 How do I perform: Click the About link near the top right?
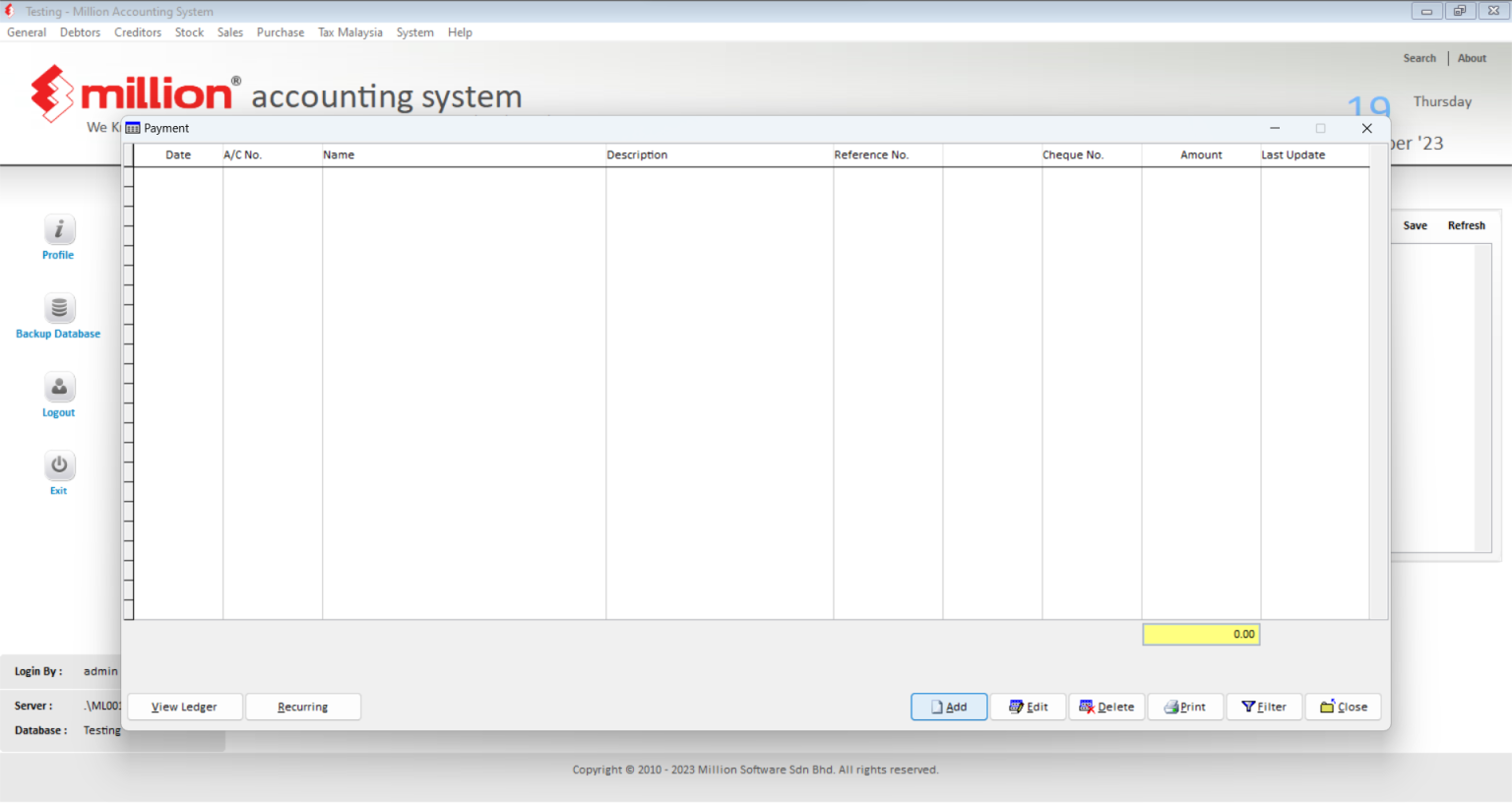point(1472,57)
